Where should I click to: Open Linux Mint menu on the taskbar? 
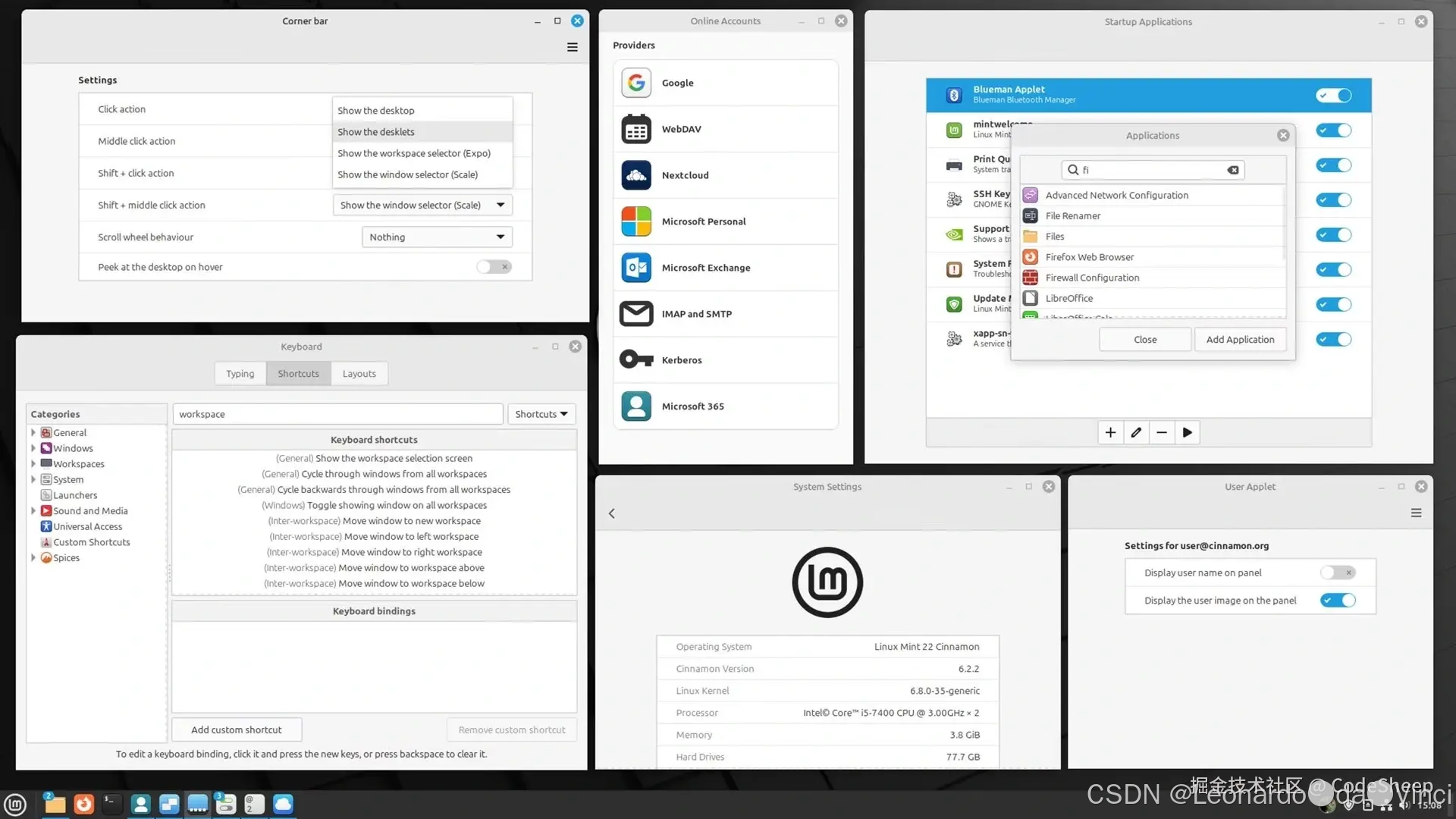coord(15,804)
